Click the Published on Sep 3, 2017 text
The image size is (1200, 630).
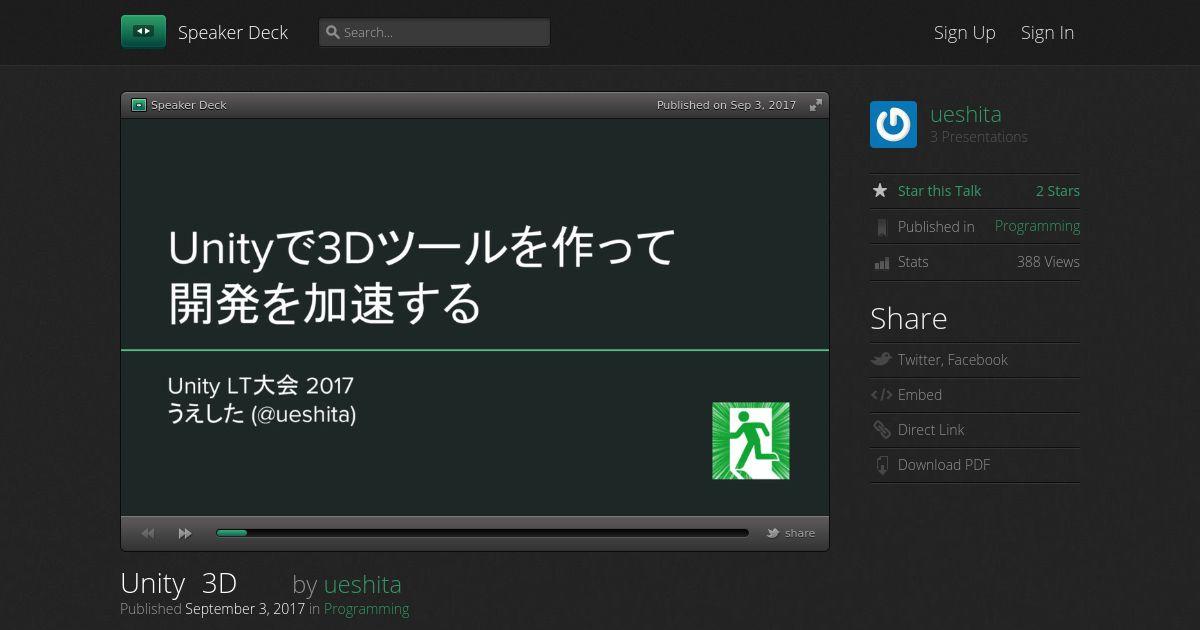click(x=726, y=105)
